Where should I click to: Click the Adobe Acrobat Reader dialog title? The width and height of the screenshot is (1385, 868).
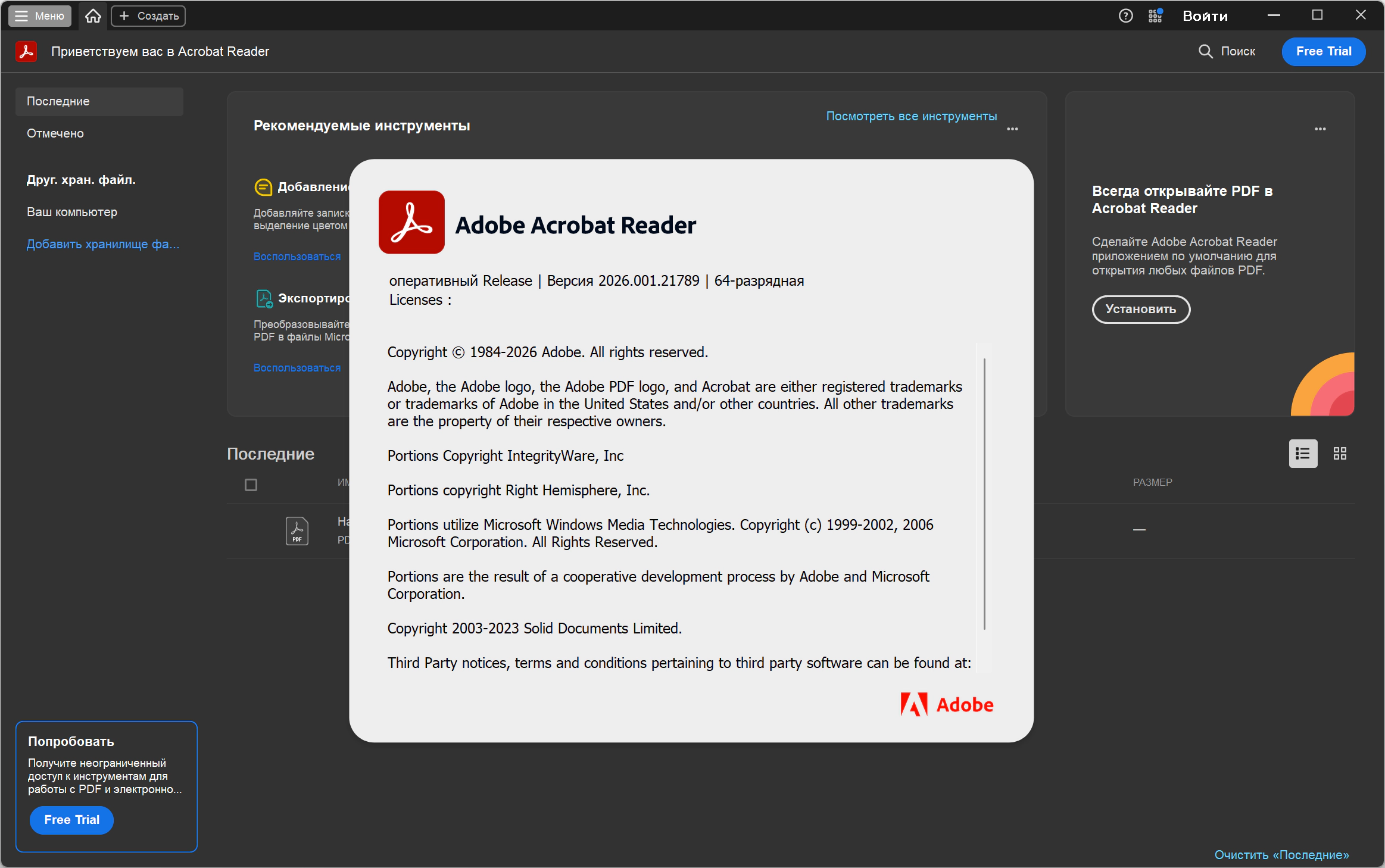(576, 226)
